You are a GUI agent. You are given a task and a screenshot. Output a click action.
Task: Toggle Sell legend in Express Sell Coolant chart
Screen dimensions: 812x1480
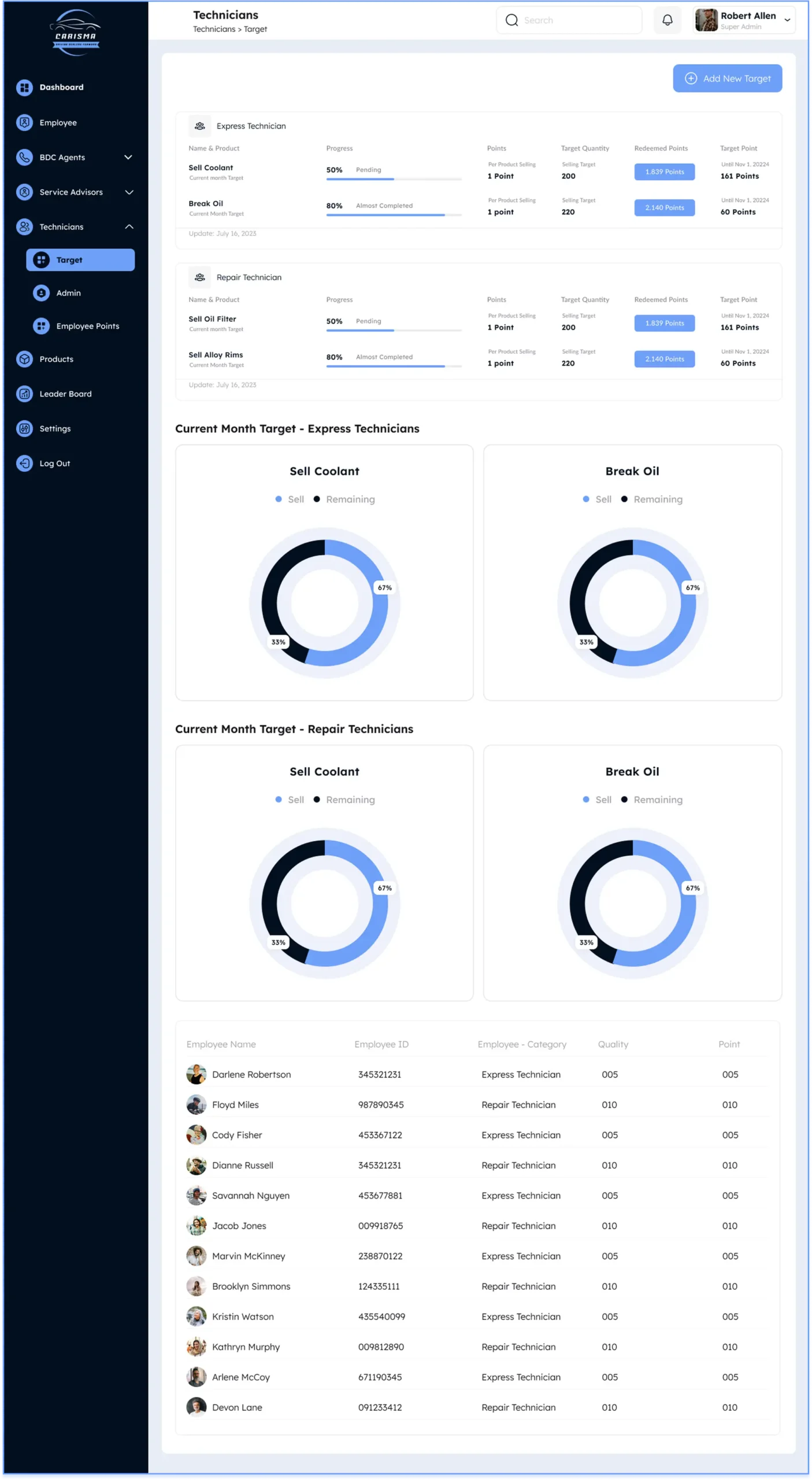click(x=290, y=499)
